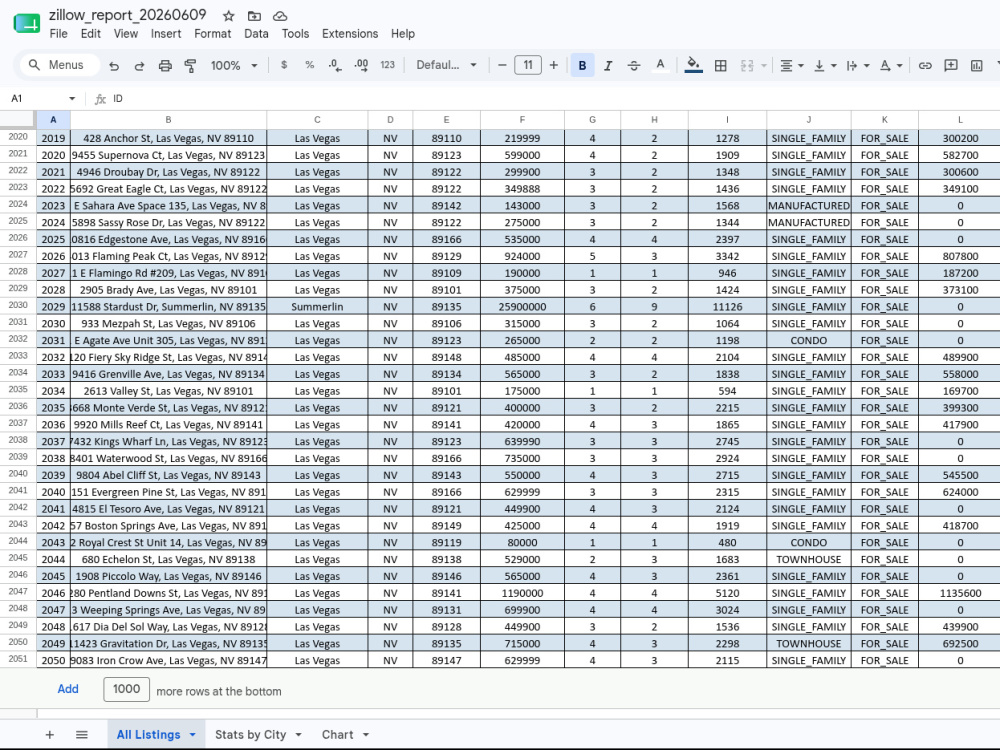Screen dimensions: 1000x750
Task: Click Add more rows link
Action: click(68, 689)
